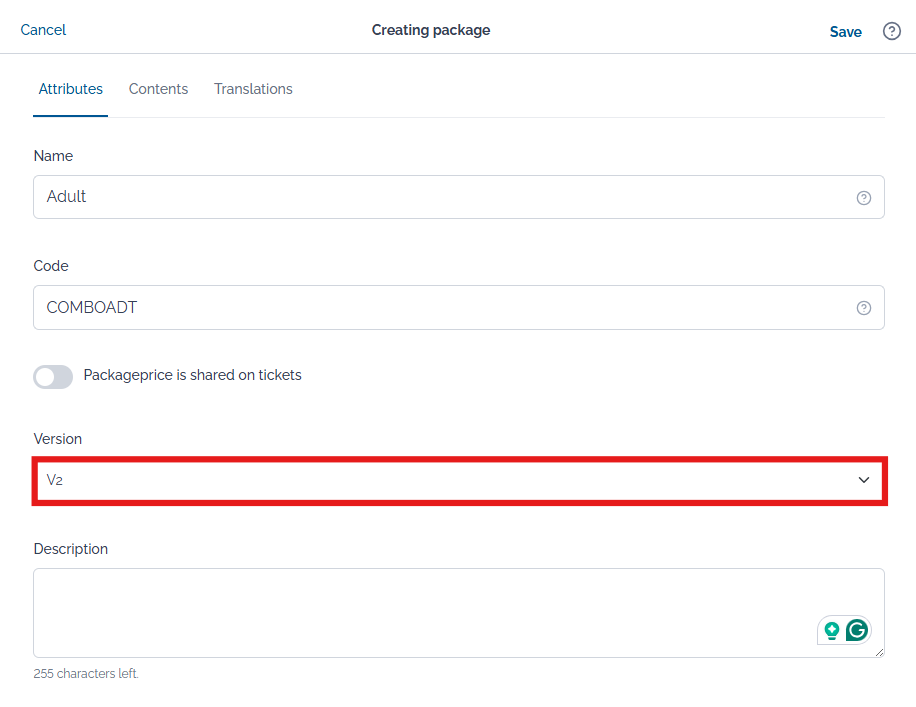Click the Name label above Adult field
The width and height of the screenshot is (916, 707).
53,156
